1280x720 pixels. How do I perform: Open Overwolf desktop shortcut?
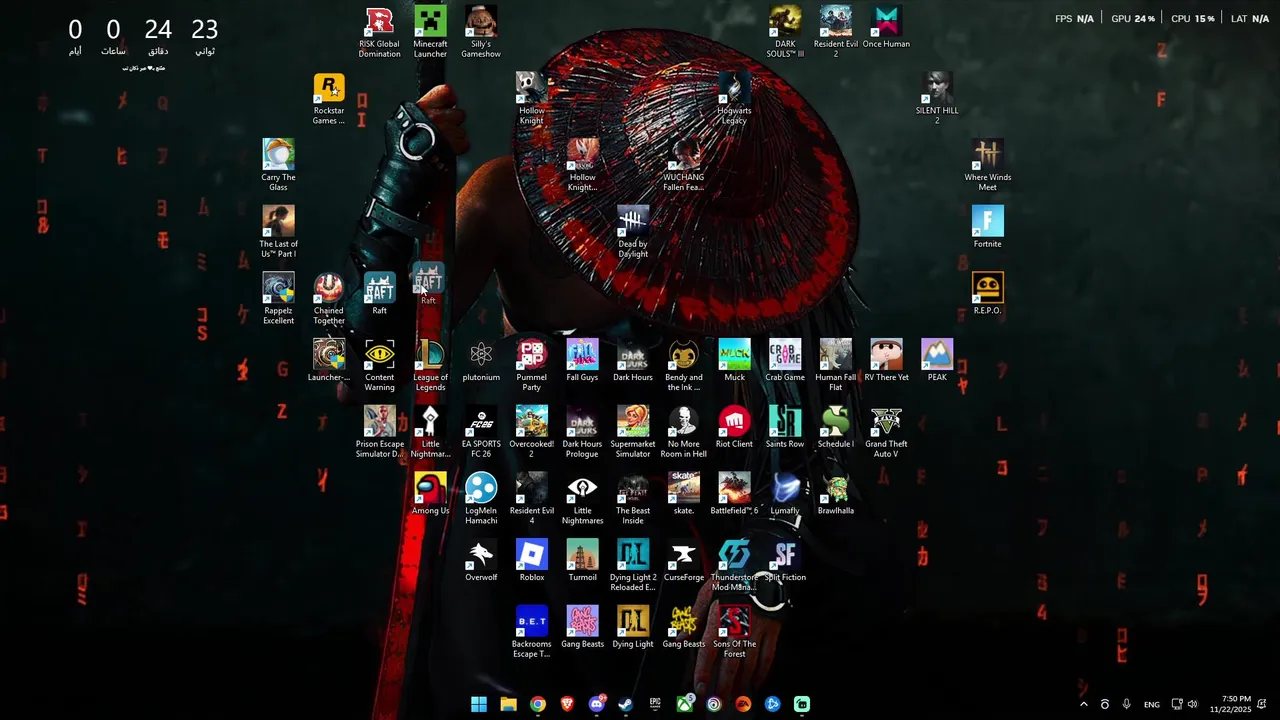tap(481, 561)
